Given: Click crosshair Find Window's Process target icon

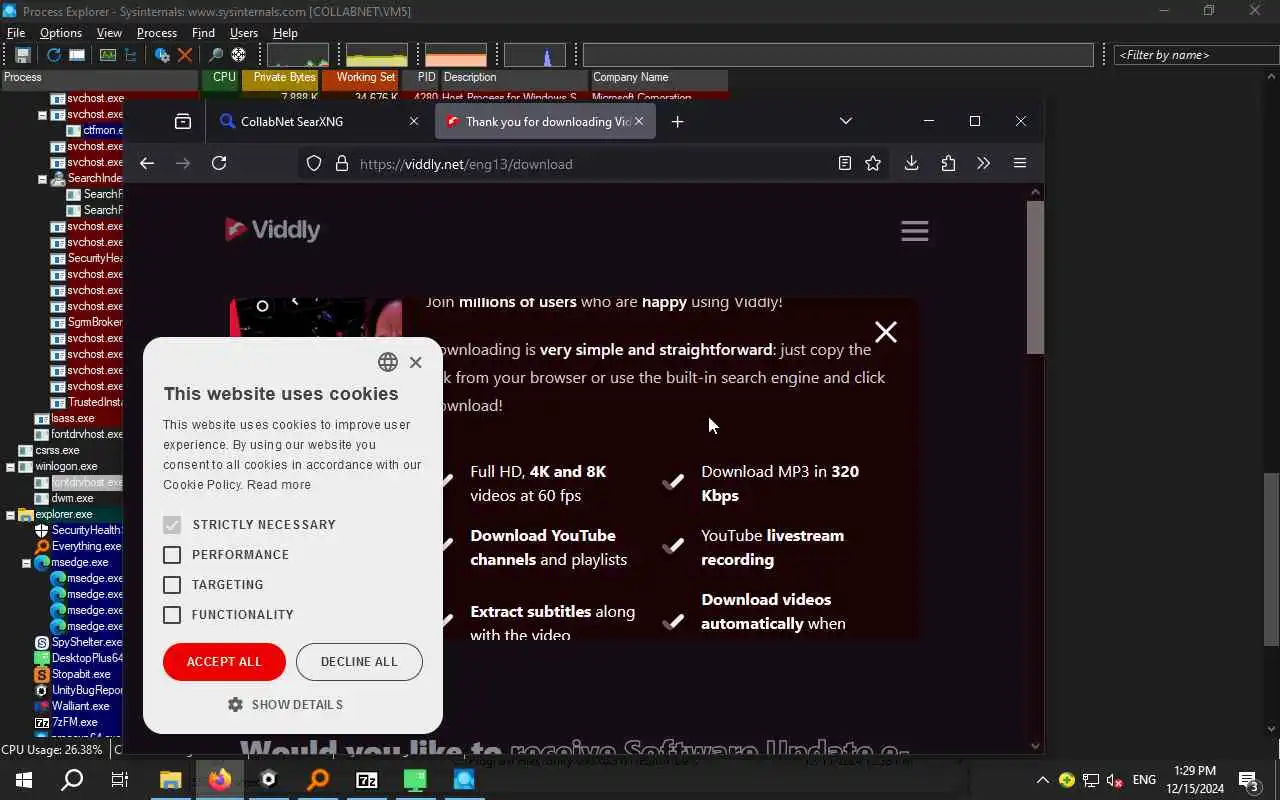Looking at the screenshot, I should [x=239, y=55].
